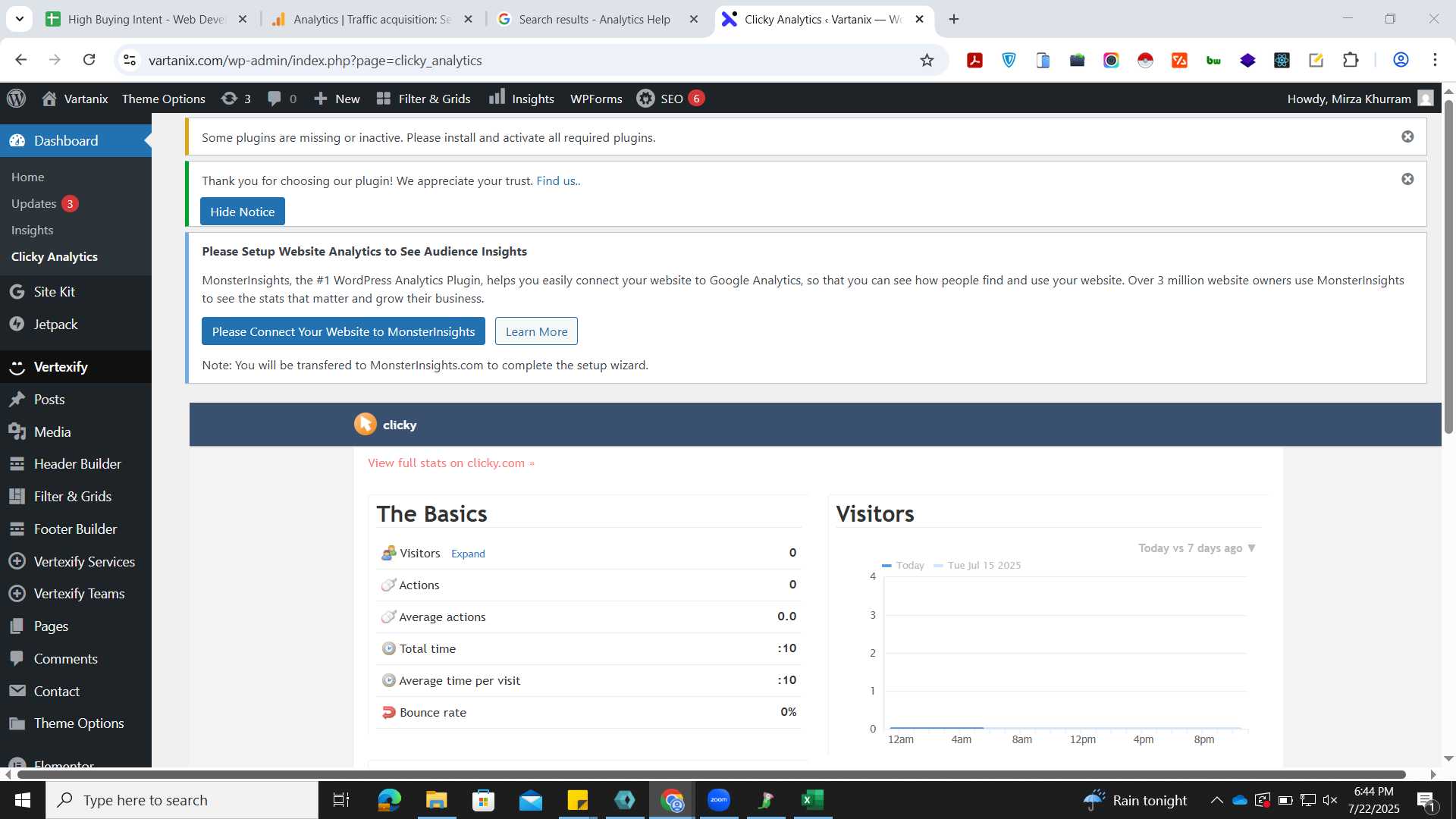Open Filter & Grids in the sidebar

pyautogui.click(x=76, y=496)
